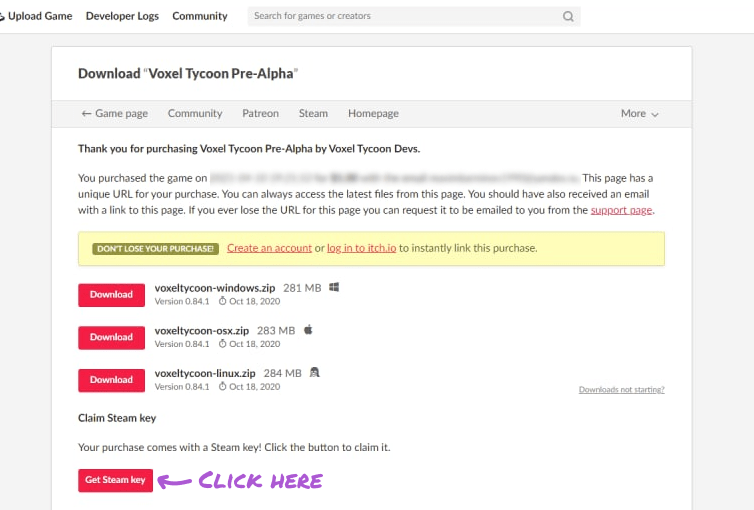Click the Apple icon beside voxeltycoon-osx.zip
Image resolution: width=754 pixels, height=510 pixels.
click(308, 330)
